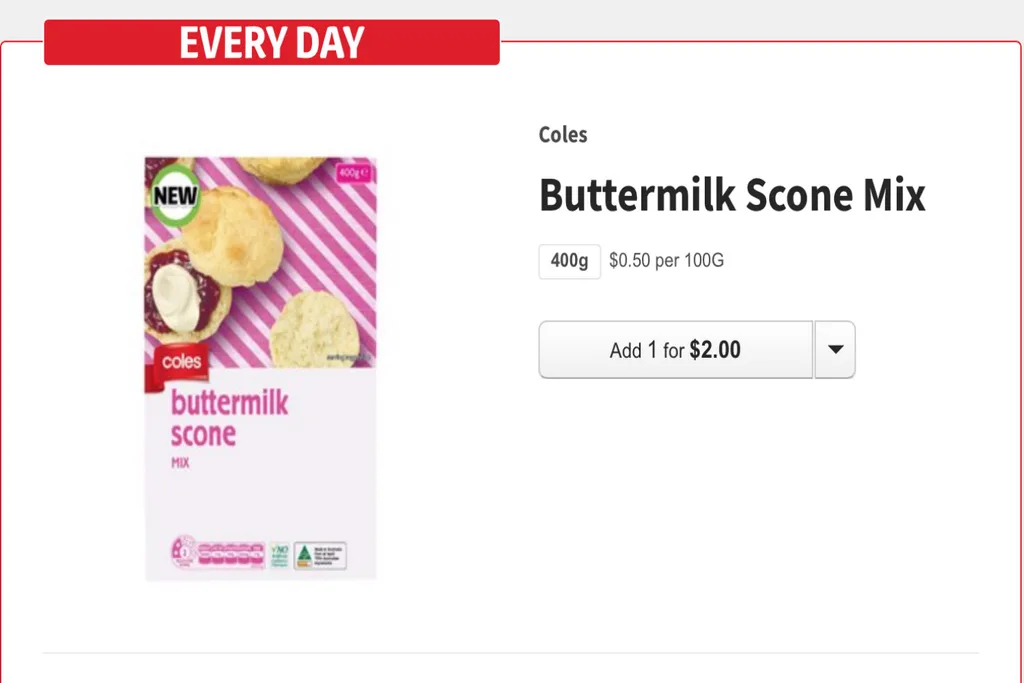Viewport: 1024px width, 683px height.
Task: Open the Buttermilk Scone Mix title
Action: pyautogui.click(x=732, y=195)
